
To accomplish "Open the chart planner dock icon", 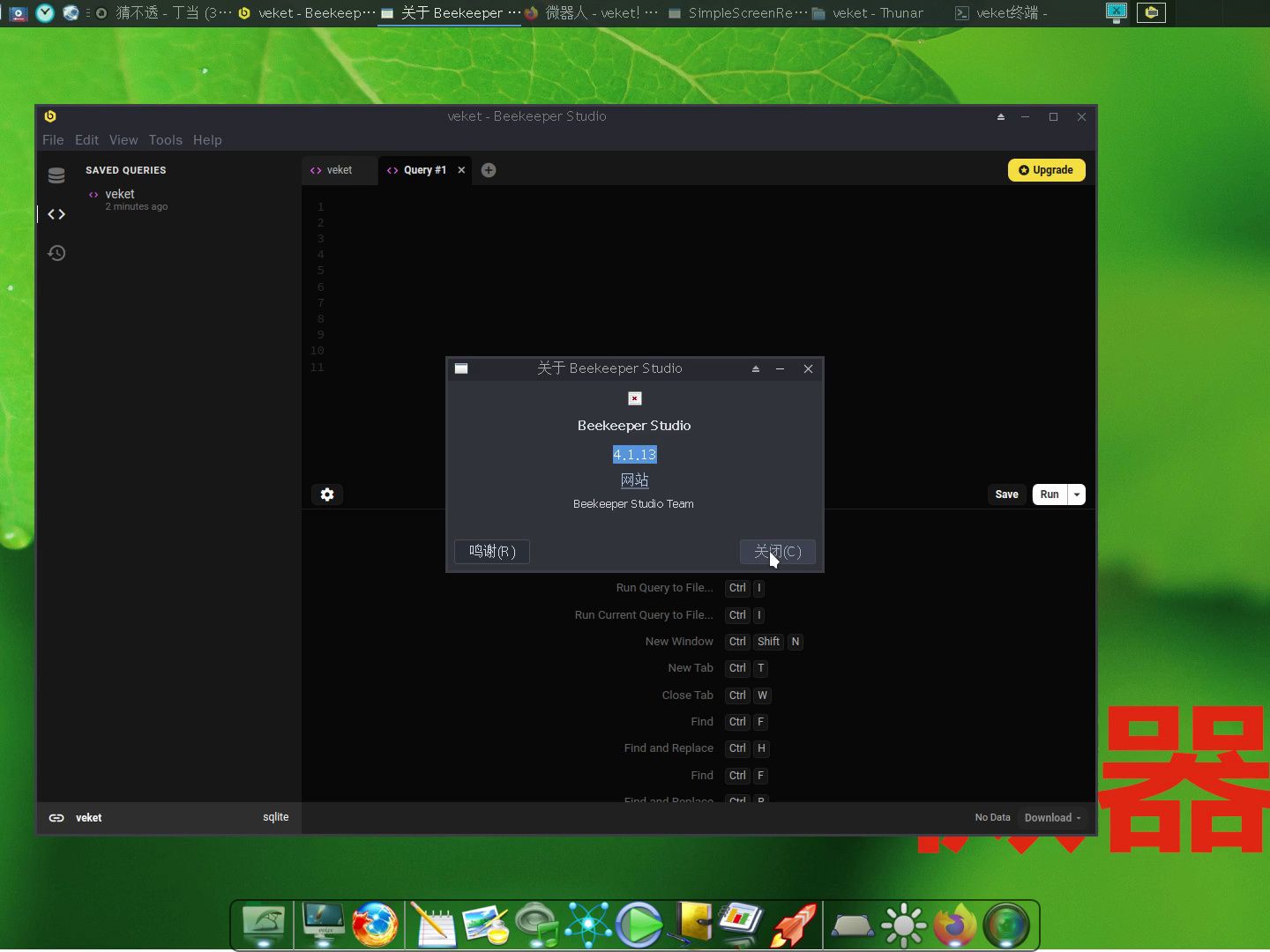I will click(x=741, y=925).
